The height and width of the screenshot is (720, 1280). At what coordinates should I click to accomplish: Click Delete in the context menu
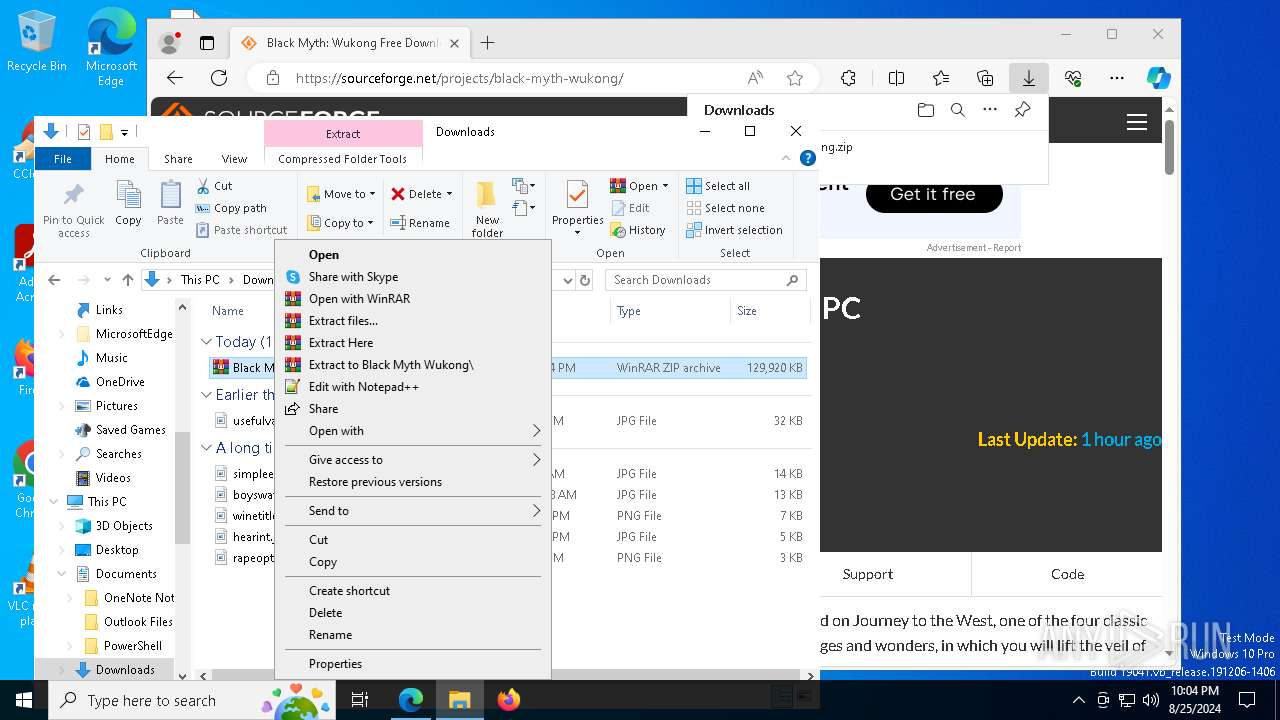(325, 613)
